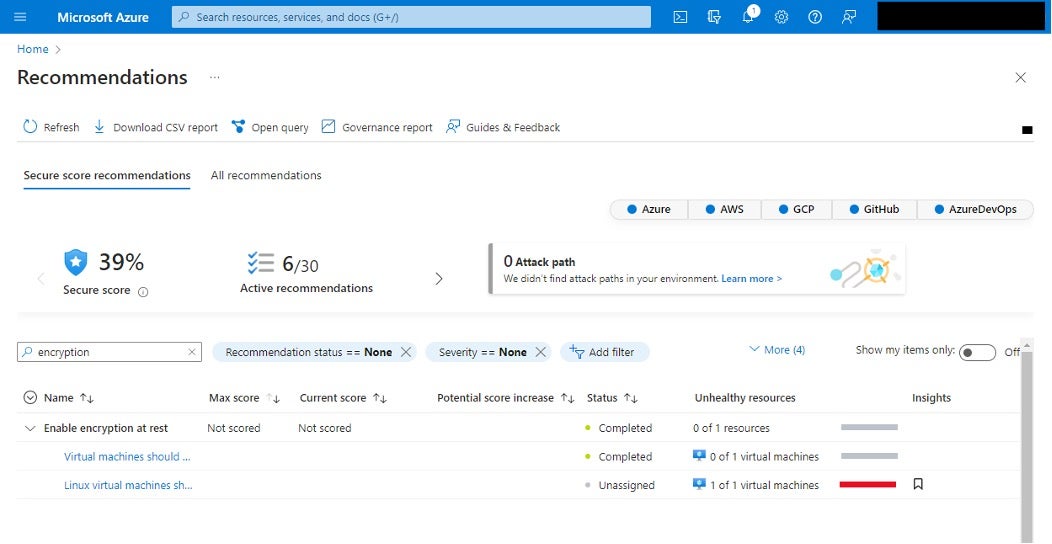This screenshot has width=1052, height=544.
Task: Expand all via the Name column chevron circle
Action: coord(30,398)
